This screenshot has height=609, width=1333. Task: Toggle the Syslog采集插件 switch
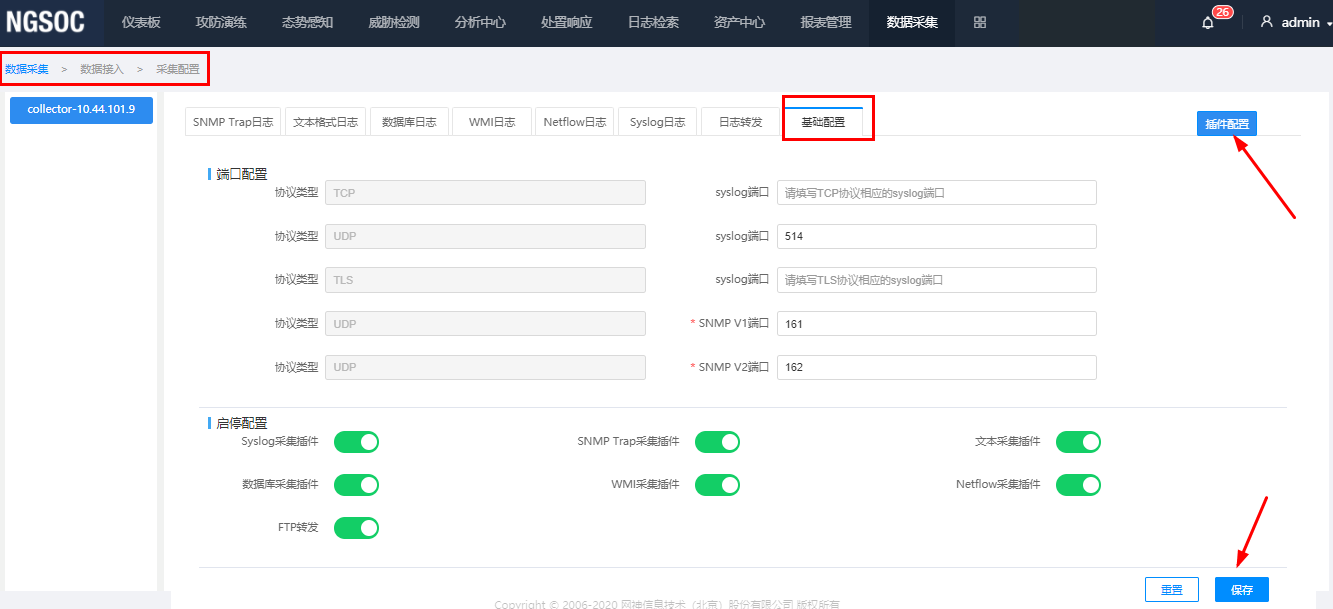coord(356,442)
